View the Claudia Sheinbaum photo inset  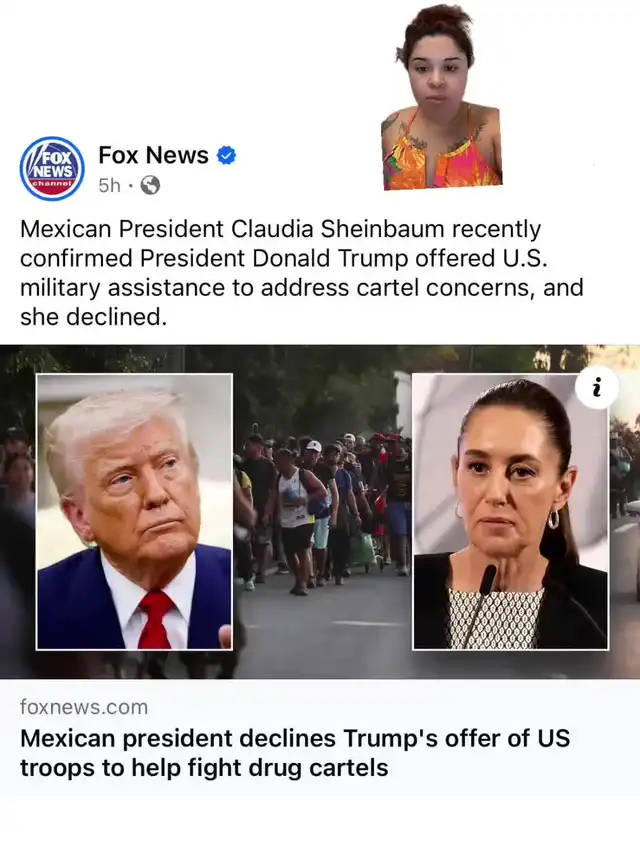coord(510,511)
